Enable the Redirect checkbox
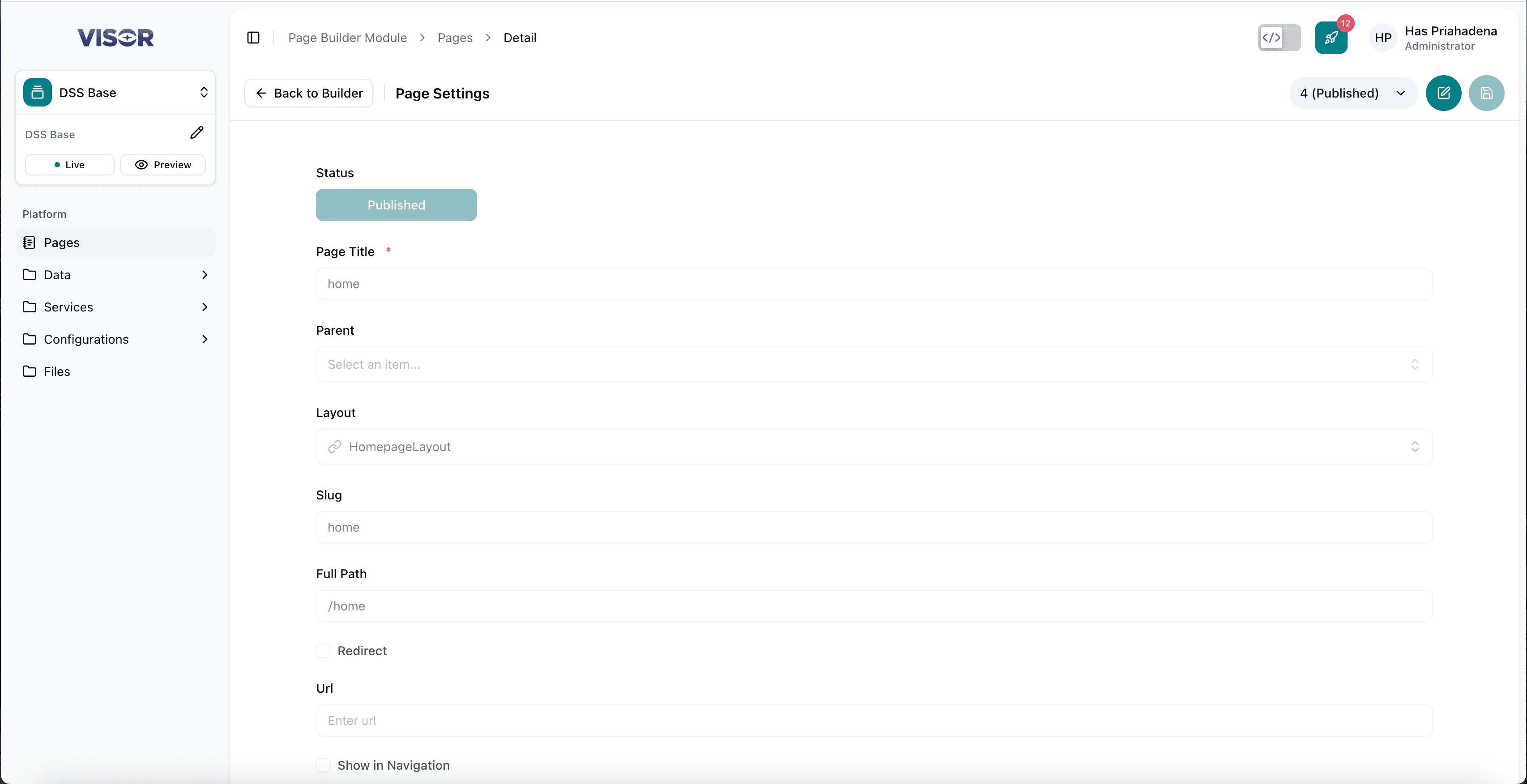Image resolution: width=1527 pixels, height=784 pixels. click(x=323, y=650)
